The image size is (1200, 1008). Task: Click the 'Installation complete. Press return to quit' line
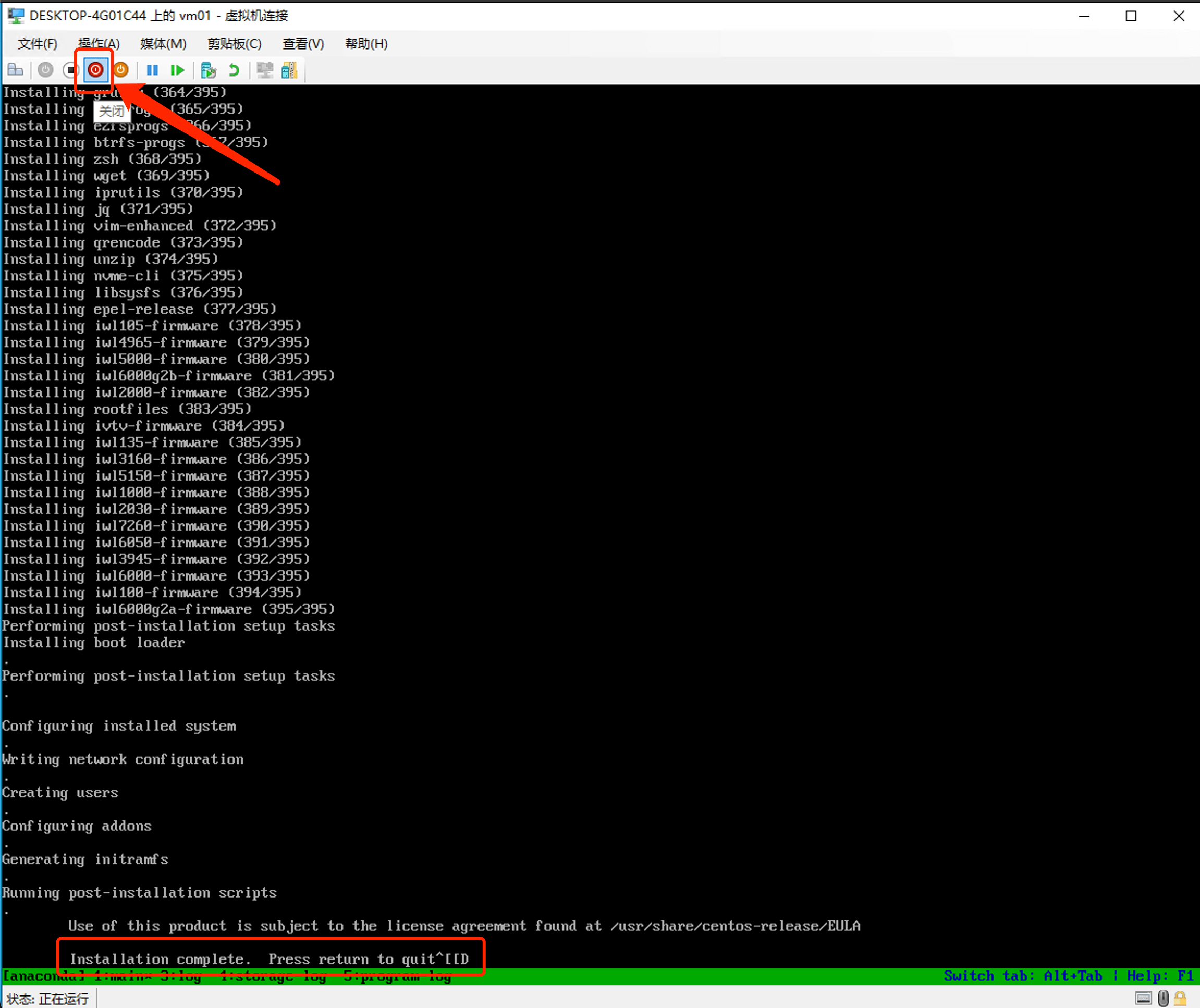pyautogui.click(x=269, y=958)
